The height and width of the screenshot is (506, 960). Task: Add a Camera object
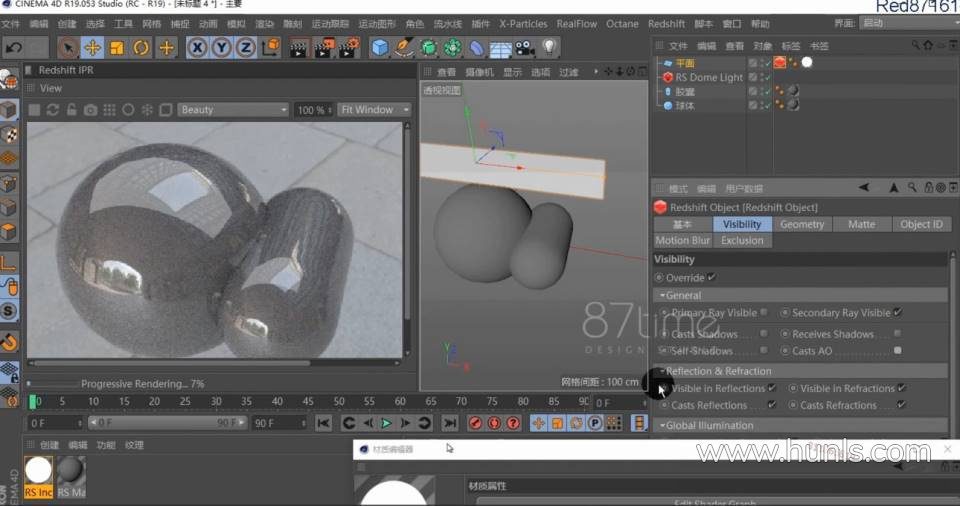[x=525, y=47]
